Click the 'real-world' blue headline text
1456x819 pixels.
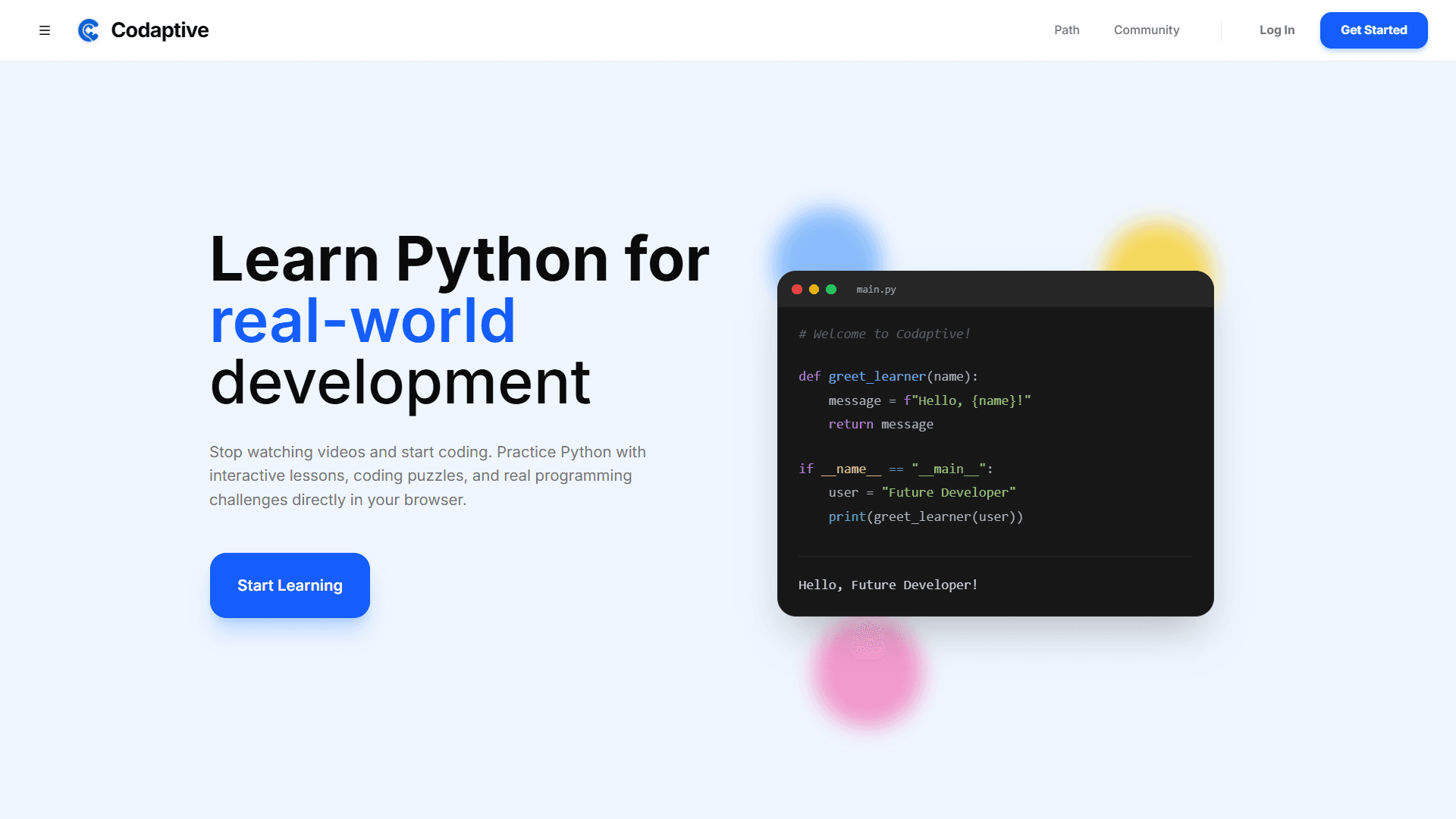362,321
